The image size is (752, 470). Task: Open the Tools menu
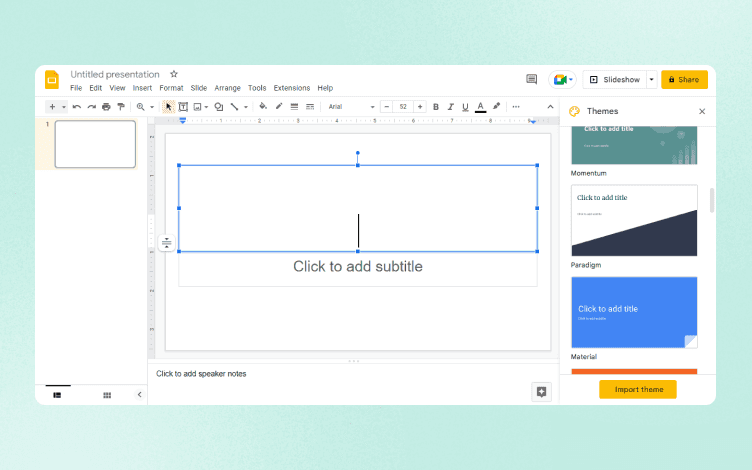click(257, 88)
